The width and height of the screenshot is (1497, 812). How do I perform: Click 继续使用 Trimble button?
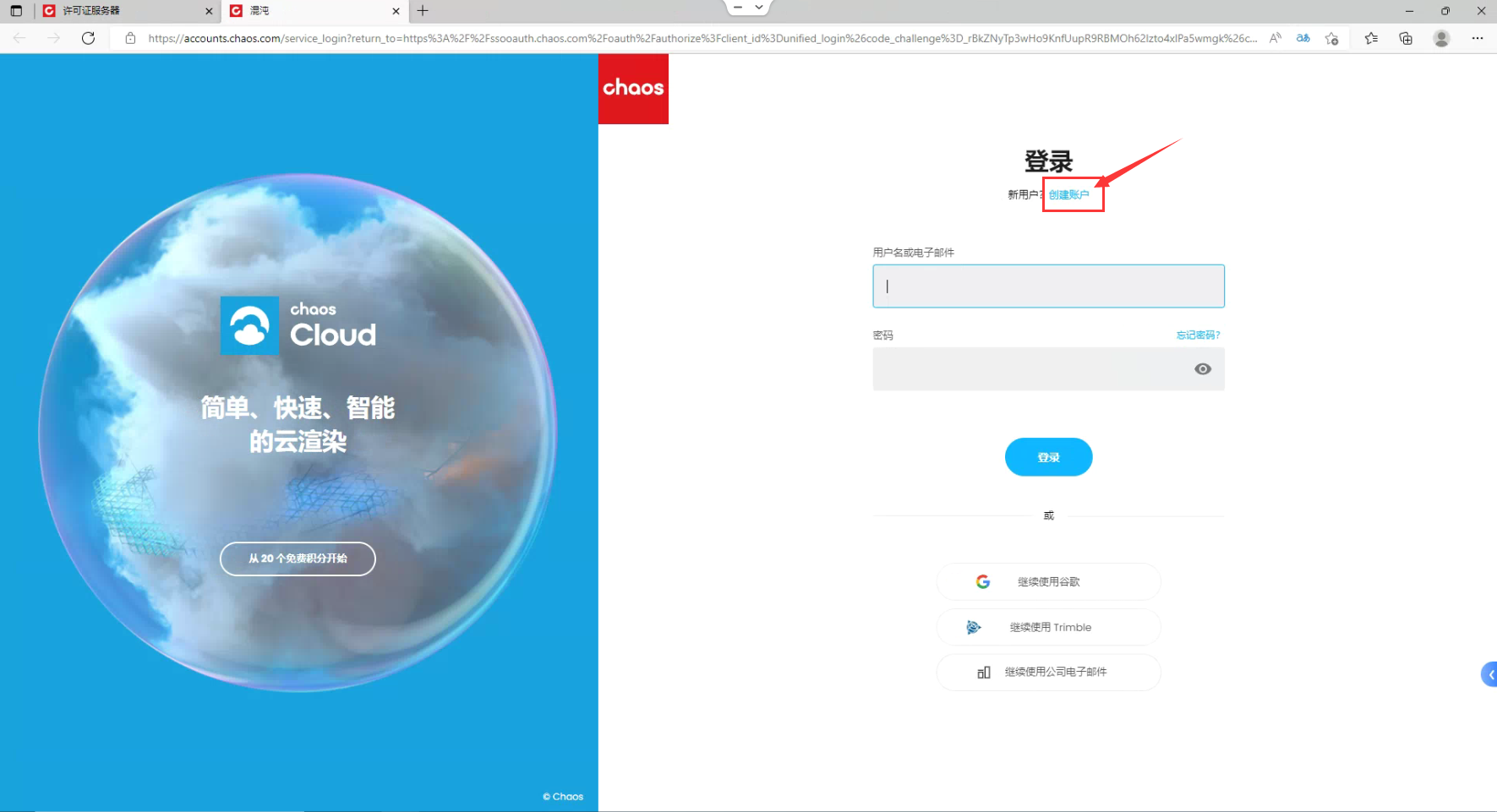pyautogui.click(x=1048, y=627)
